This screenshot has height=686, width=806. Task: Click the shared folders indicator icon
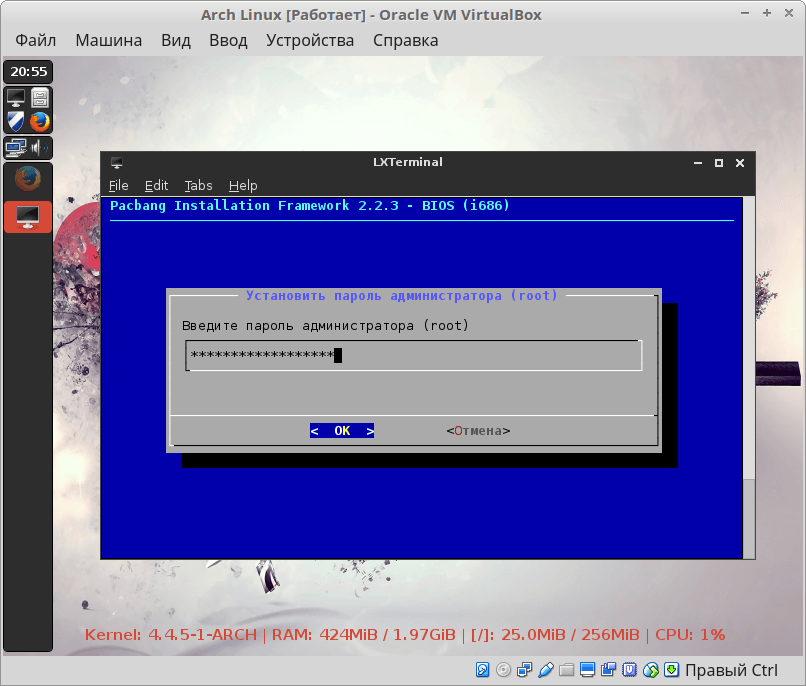click(x=566, y=669)
